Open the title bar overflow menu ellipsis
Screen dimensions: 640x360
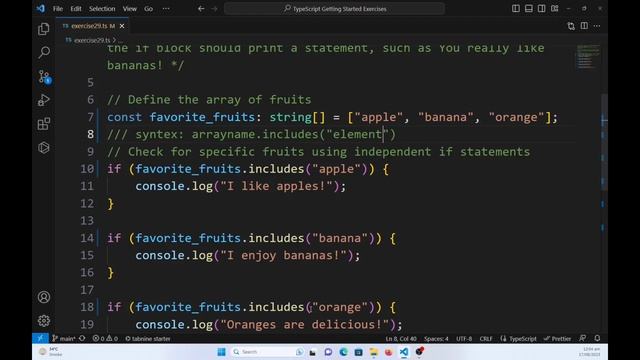coord(166,9)
